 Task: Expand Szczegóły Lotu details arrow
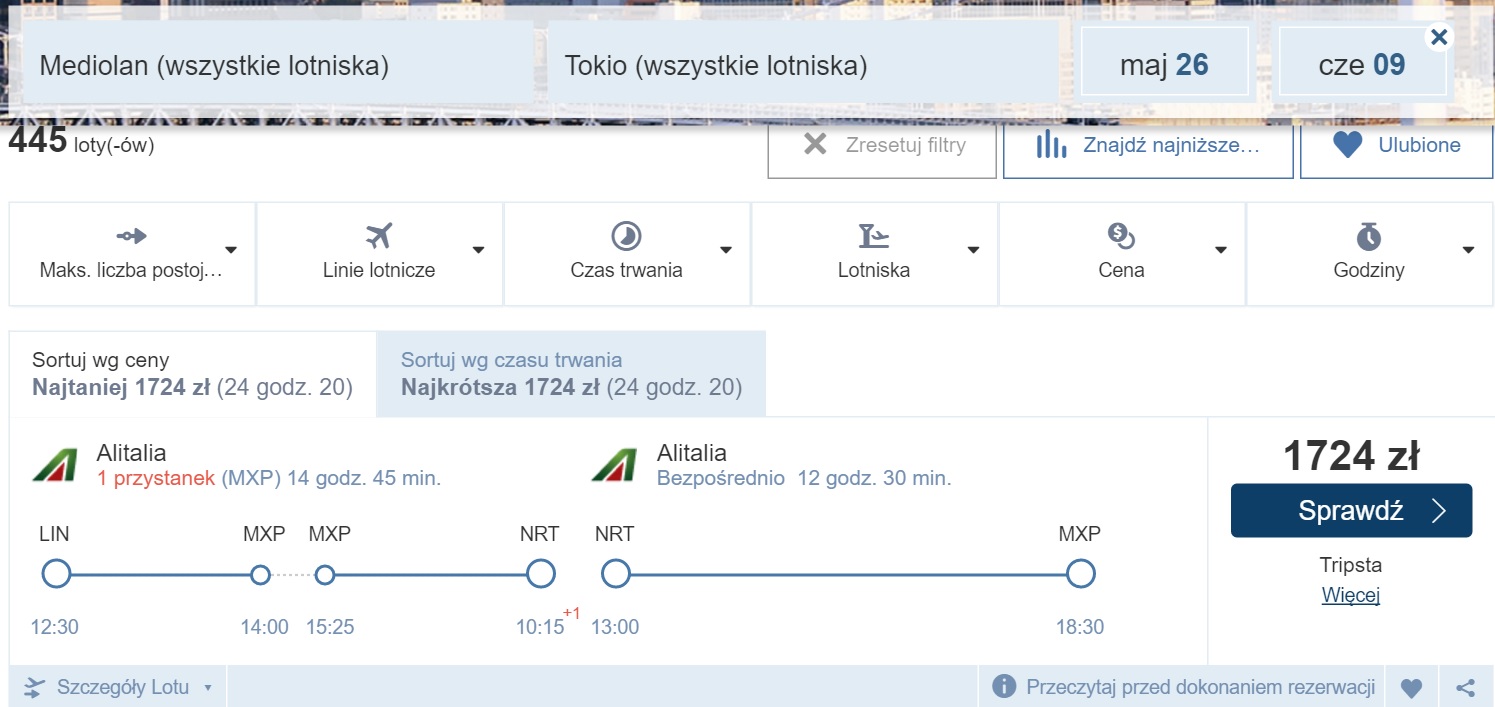click(x=208, y=688)
